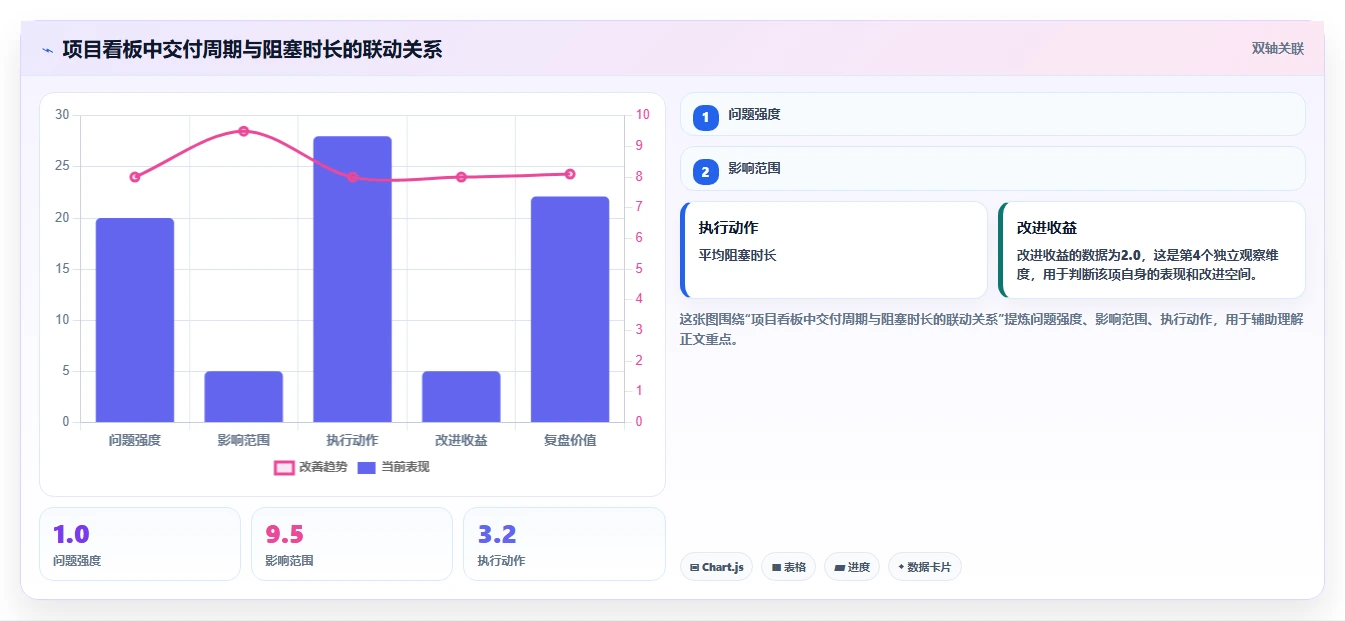This screenshot has width=1345, height=621.
Task: Click the 影响范围 x-axis label
Action: pyautogui.click(x=244, y=440)
